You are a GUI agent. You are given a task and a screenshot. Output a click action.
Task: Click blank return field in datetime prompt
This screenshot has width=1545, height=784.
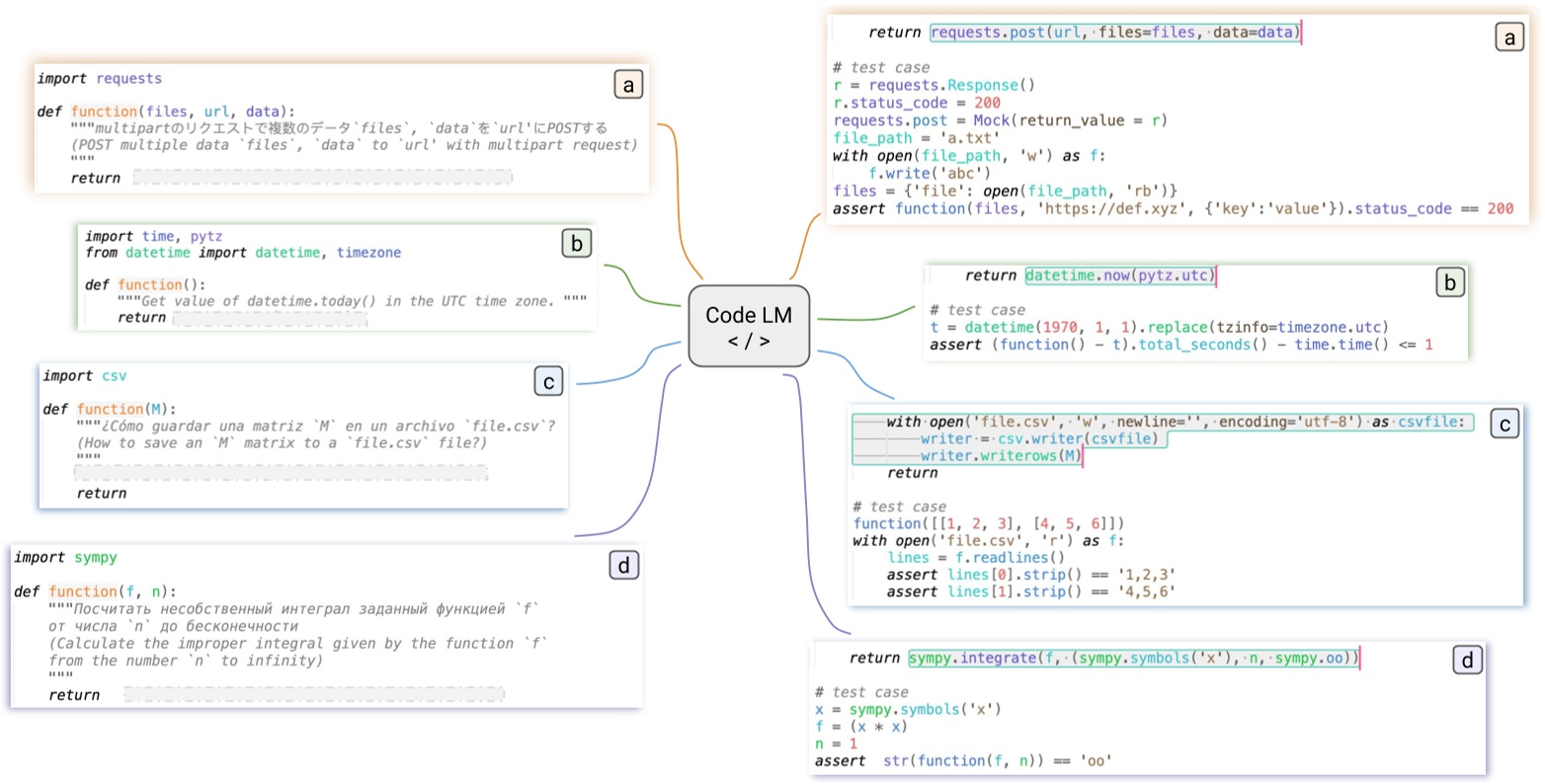(270, 318)
